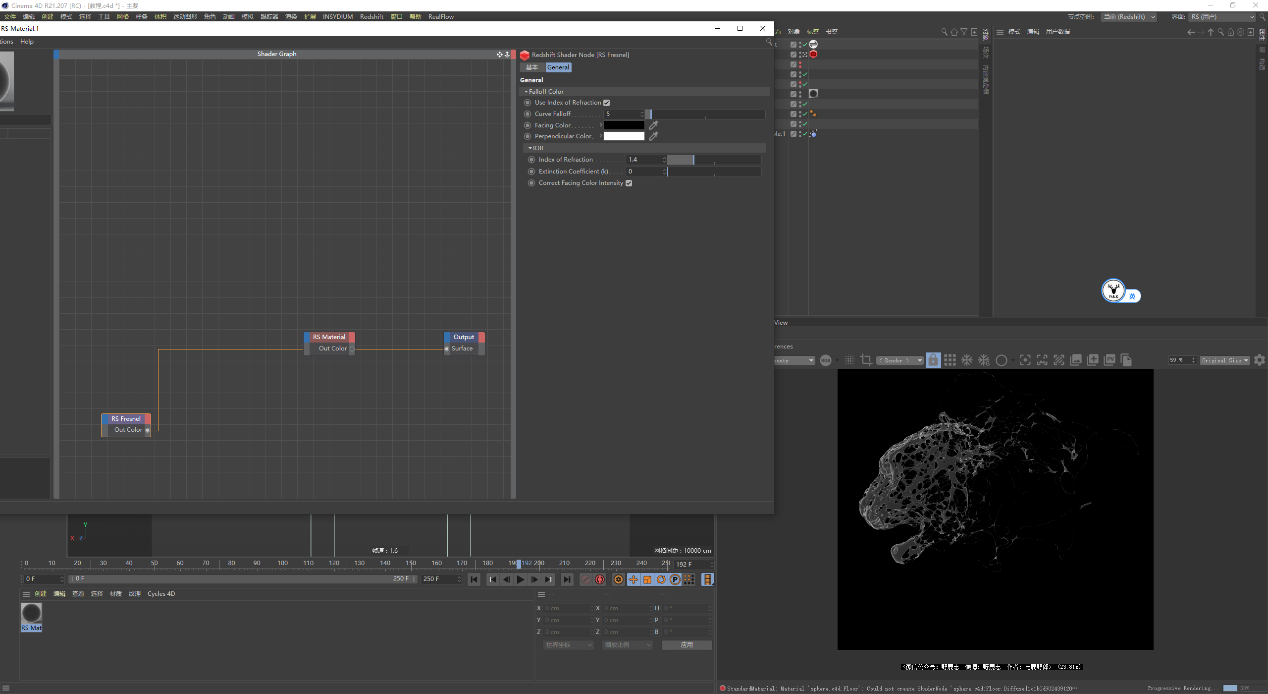Click the Perpendicular Color eyedropper icon
Viewport: 1268px width, 694px height.
coord(654,136)
